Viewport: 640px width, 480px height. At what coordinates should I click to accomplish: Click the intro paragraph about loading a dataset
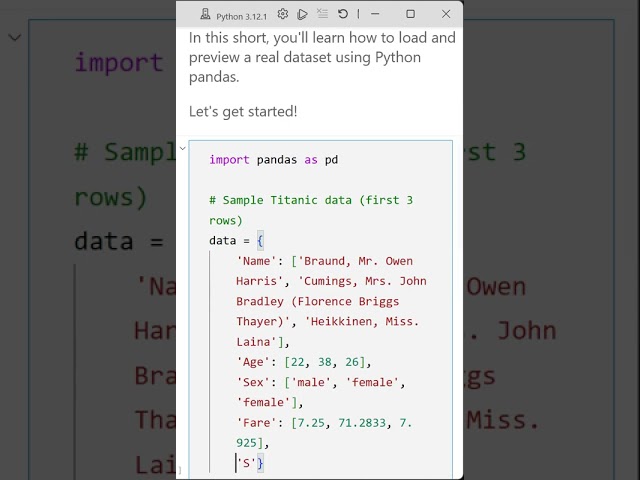322,57
